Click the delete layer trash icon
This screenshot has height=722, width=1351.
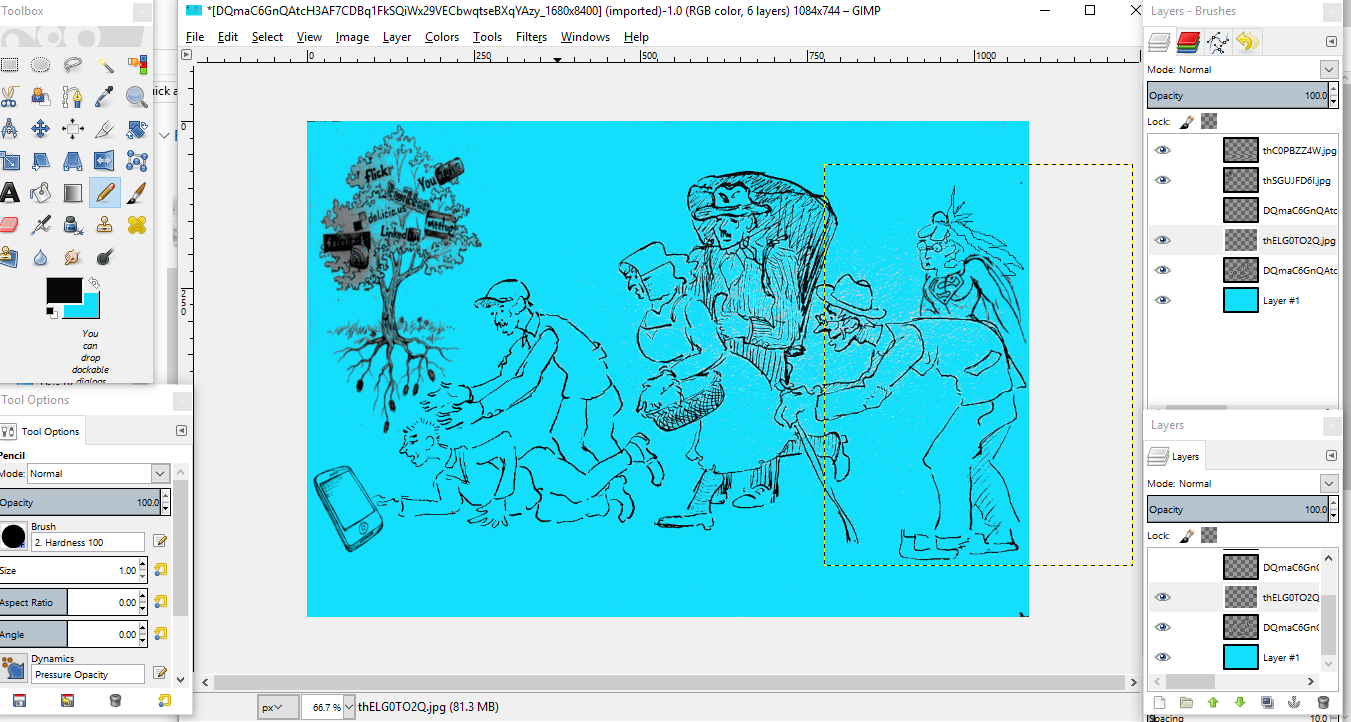coord(1323,703)
